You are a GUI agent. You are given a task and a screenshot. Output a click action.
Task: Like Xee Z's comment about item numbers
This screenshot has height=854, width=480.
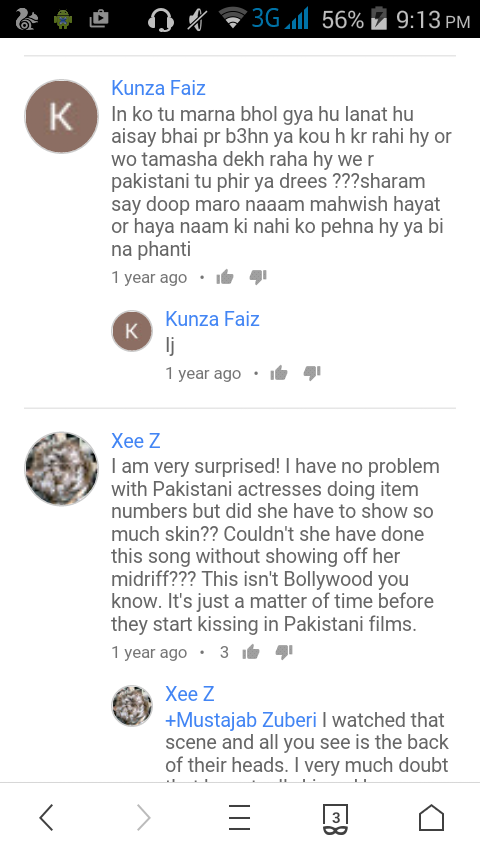251,652
